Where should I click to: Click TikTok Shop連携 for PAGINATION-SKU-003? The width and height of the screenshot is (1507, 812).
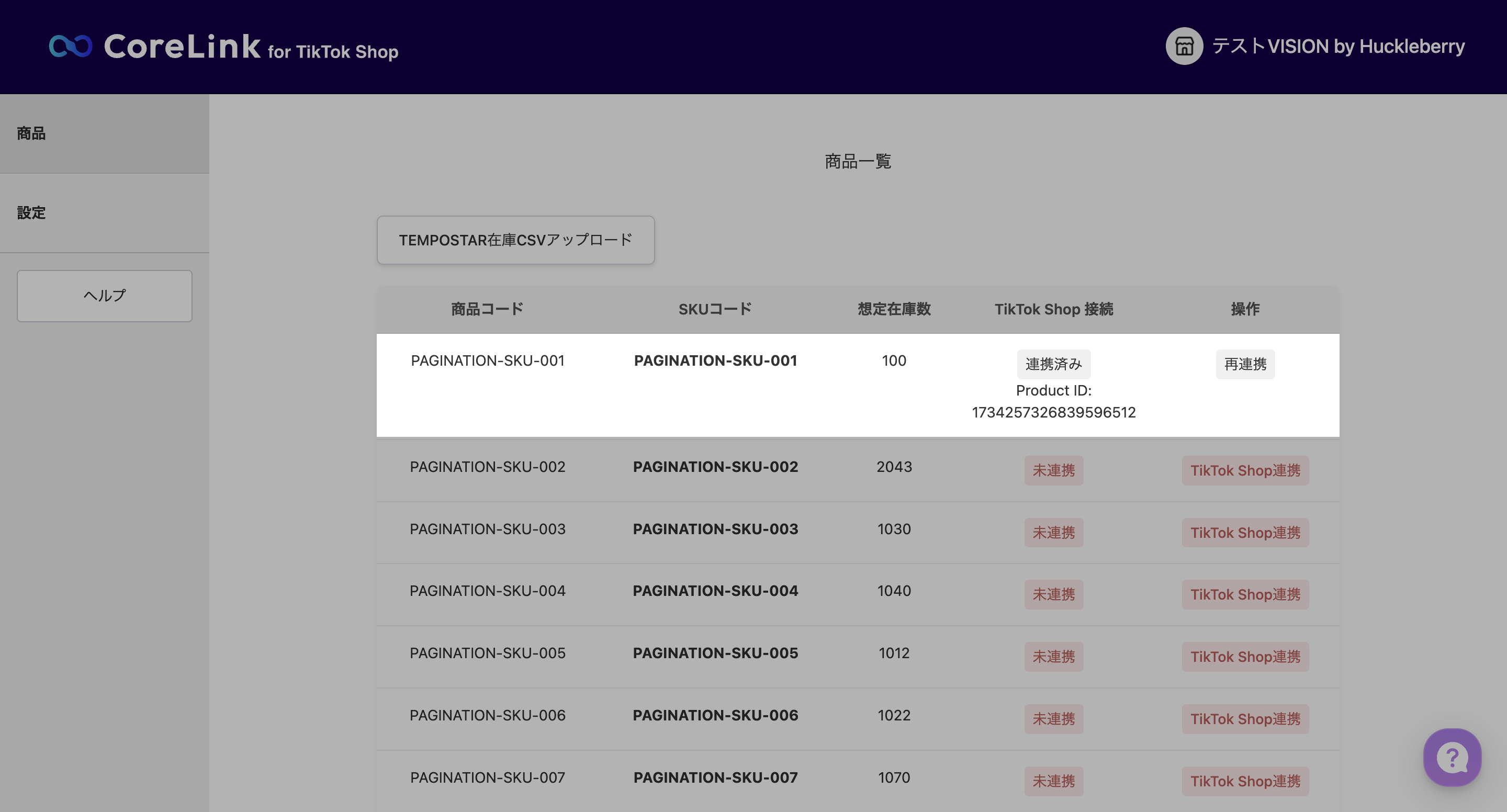pyautogui.click(x=1245, y=533)
